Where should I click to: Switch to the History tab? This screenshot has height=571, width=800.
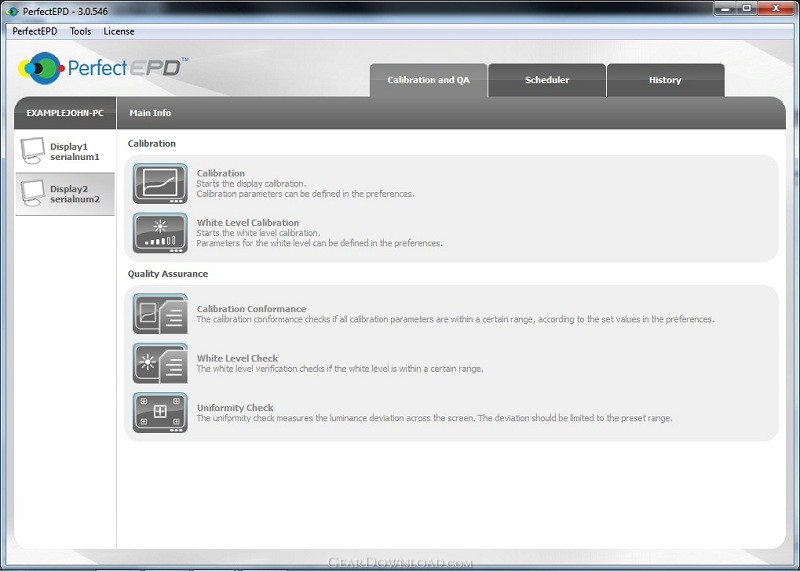665,80
